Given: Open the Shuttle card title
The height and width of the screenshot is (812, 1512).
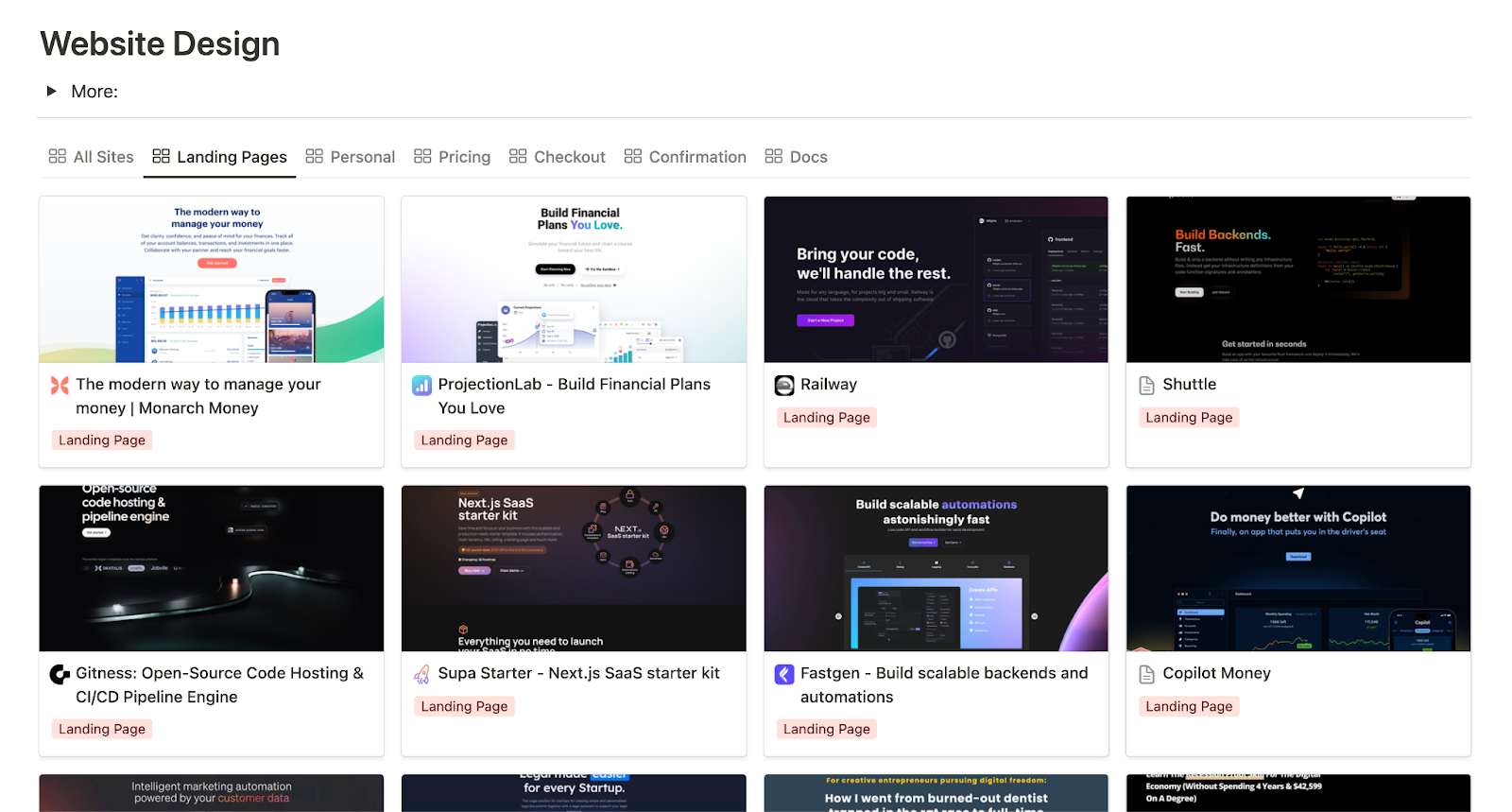Looking at the screenshot, I should point(1189,385).
